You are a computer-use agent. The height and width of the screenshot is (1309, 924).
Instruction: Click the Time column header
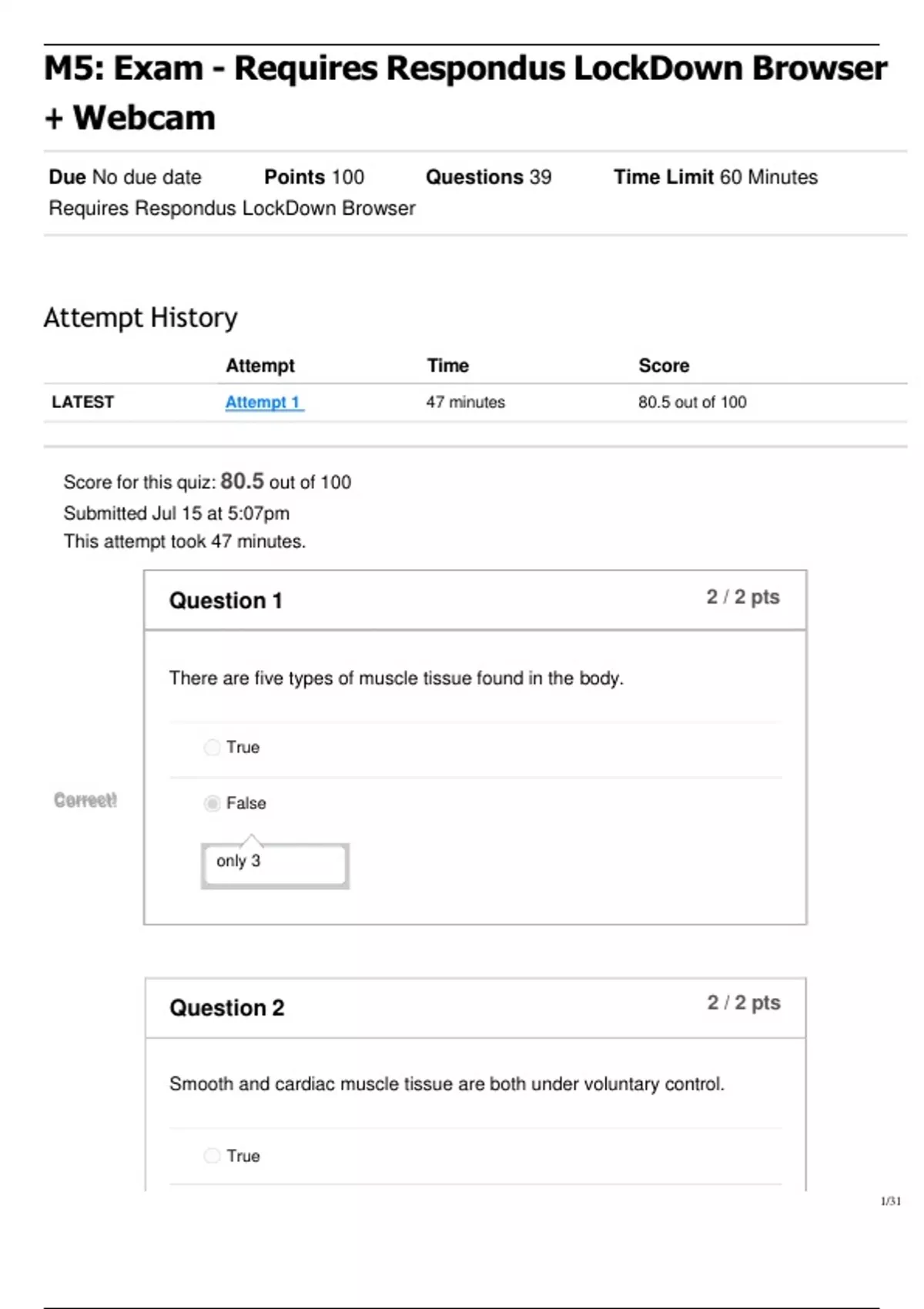[447, 366]
